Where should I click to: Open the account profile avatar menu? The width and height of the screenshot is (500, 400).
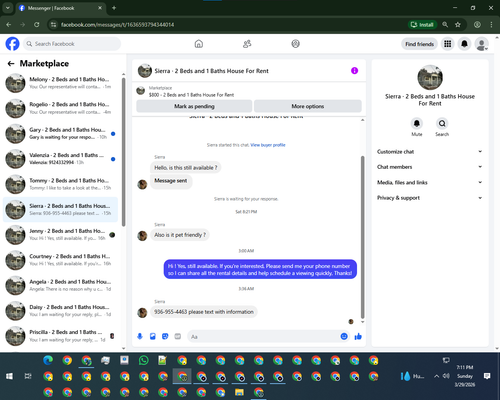coord(481,44)
